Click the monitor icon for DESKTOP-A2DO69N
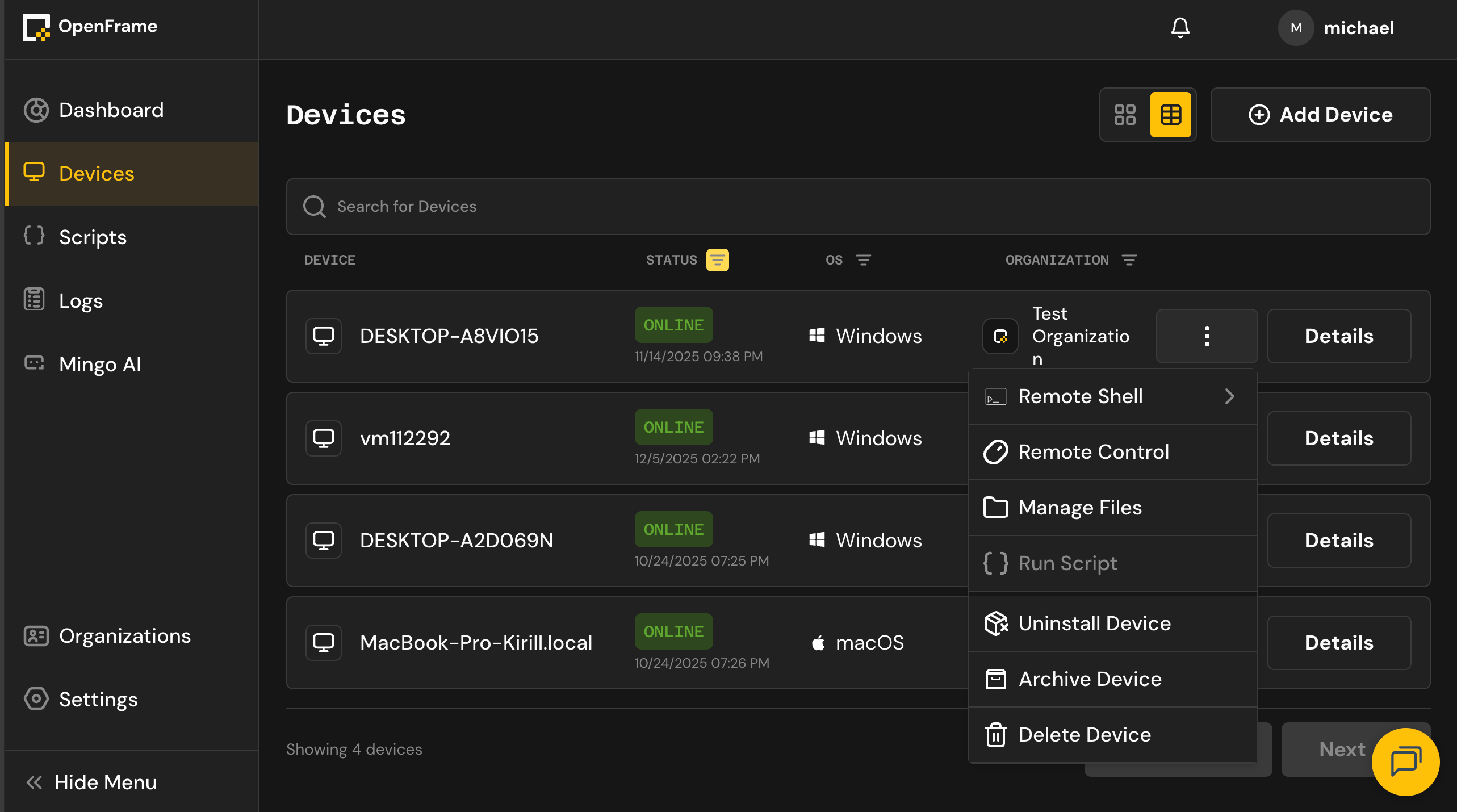1457x812 pixels. [x=324, y=541]
